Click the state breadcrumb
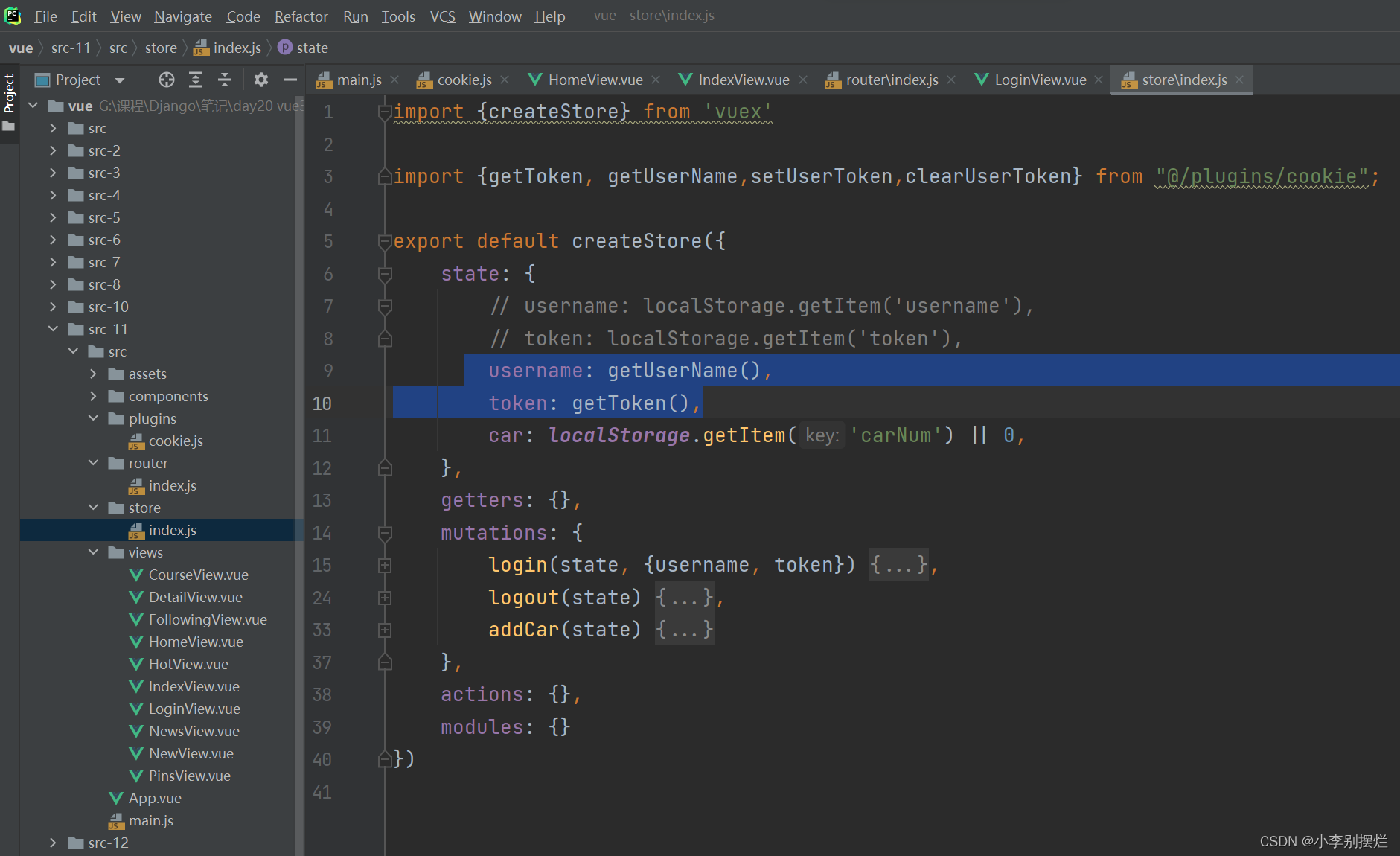The width and height of the screenshot is (1400, 856). [303, 48]
